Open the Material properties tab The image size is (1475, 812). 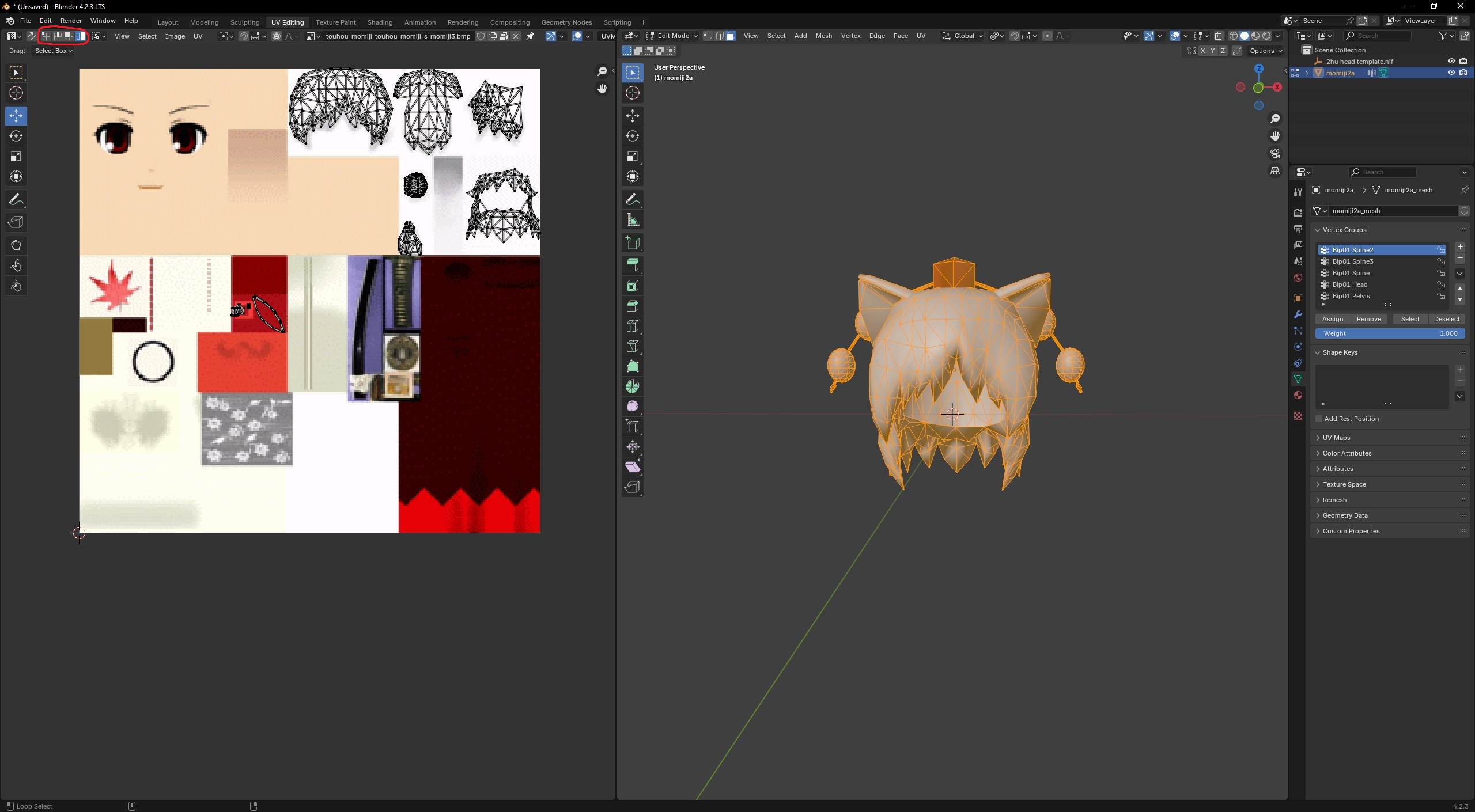[x=1298, y=395]
